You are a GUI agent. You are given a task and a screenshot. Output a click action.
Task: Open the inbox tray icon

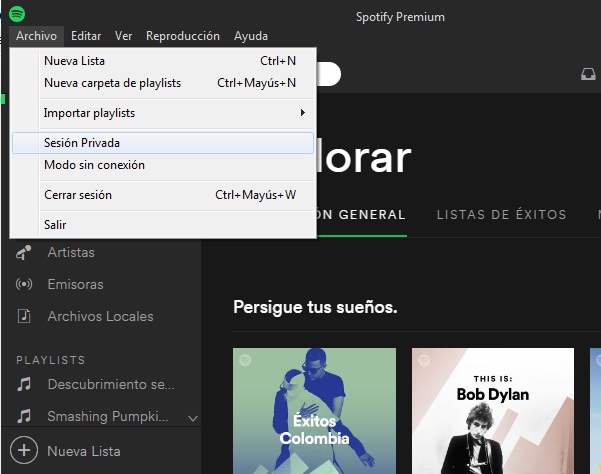click(x=588, y=74)
